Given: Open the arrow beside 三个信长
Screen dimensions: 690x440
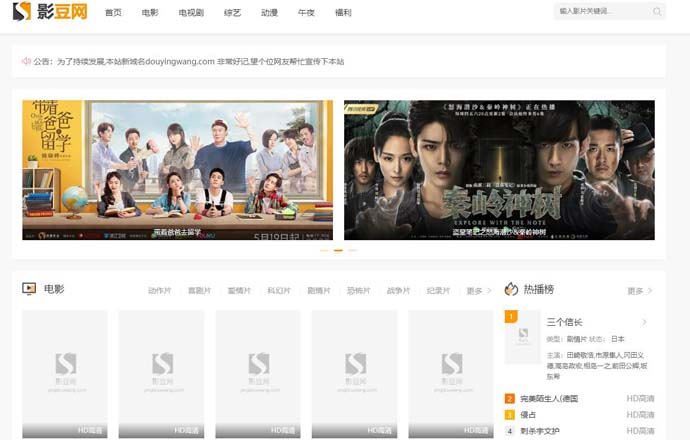Looking at the screenshot, I should (x=644, y=322).
